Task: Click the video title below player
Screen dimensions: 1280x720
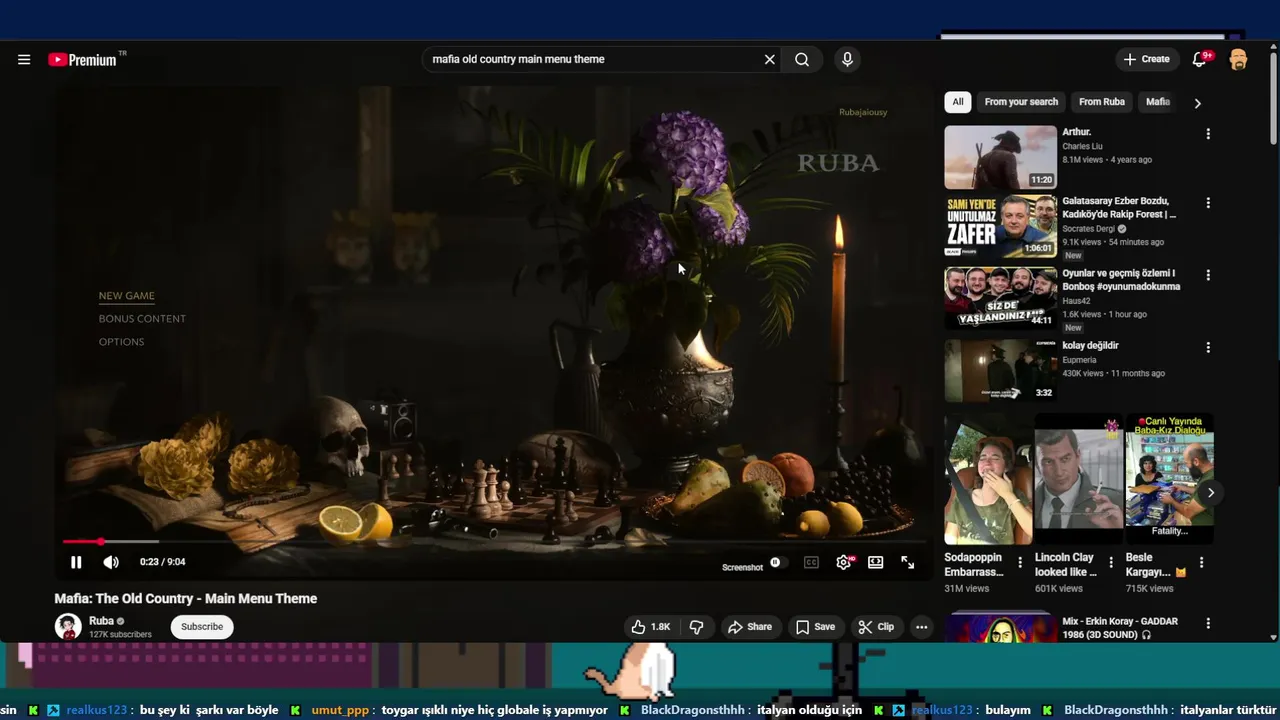Action: pyautogui.click(x=185, y=599)
